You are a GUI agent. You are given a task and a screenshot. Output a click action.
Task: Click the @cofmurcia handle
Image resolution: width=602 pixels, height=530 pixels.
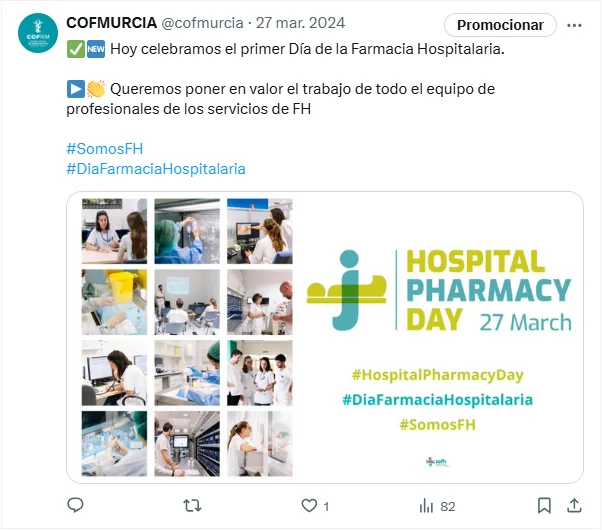(x=202, y=23)
